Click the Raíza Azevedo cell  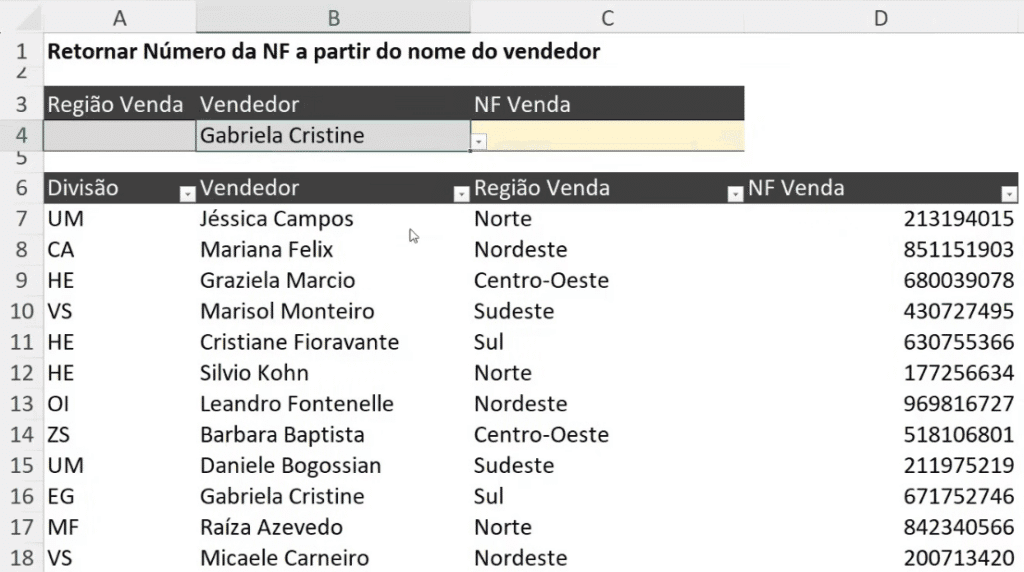[271, 527]
